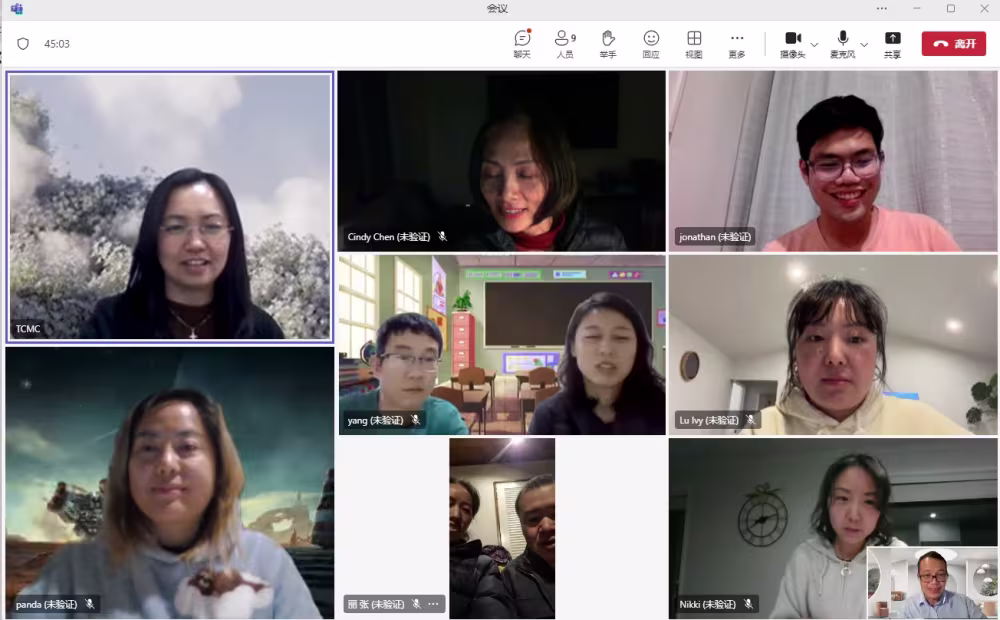1000x620 pixels.
Task: Leave the meeting with the red 离开 button
Action: pyautogui.click(x=953, y=44)
